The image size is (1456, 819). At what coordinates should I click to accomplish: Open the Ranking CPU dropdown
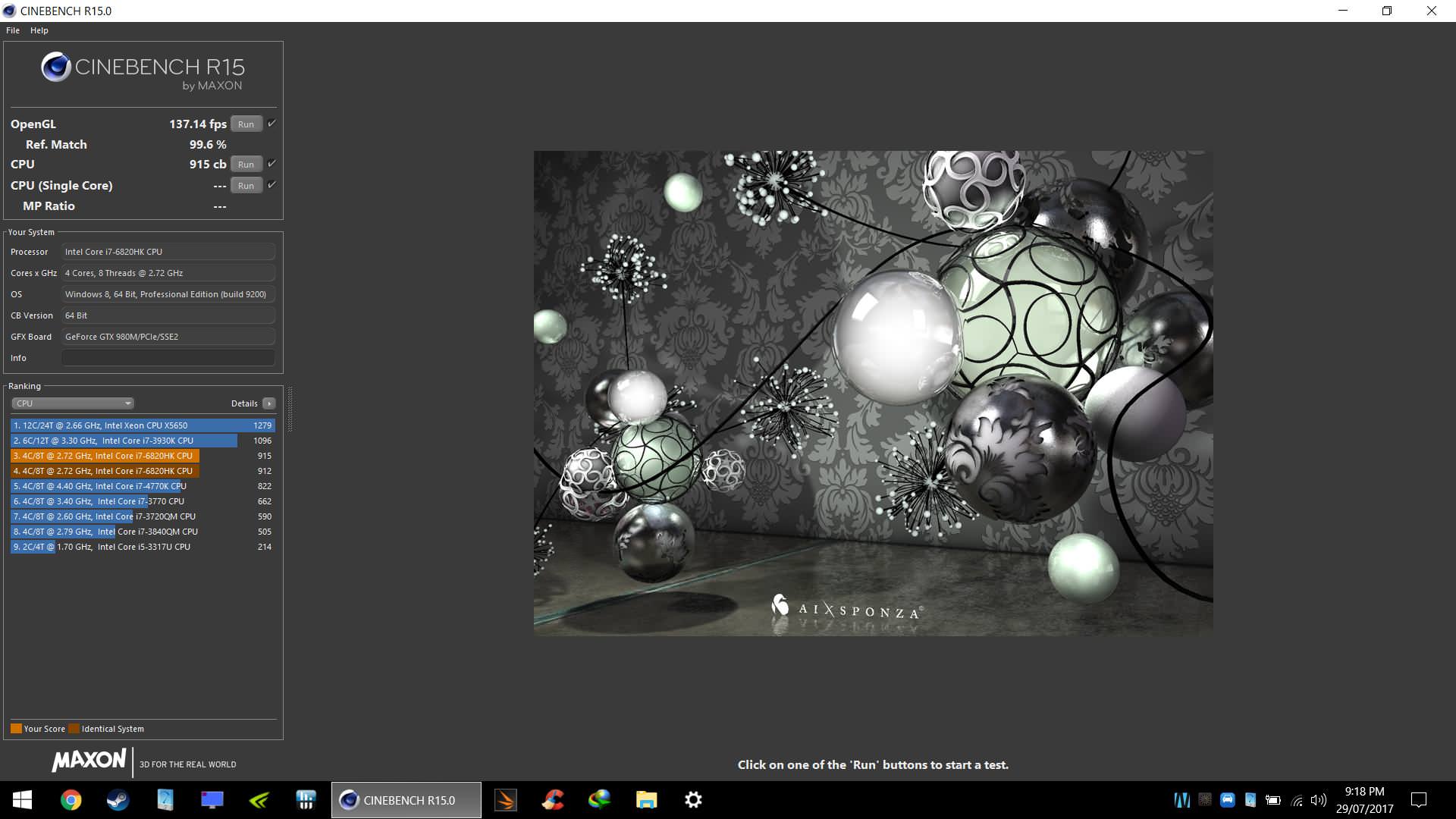tap(73, 403)
